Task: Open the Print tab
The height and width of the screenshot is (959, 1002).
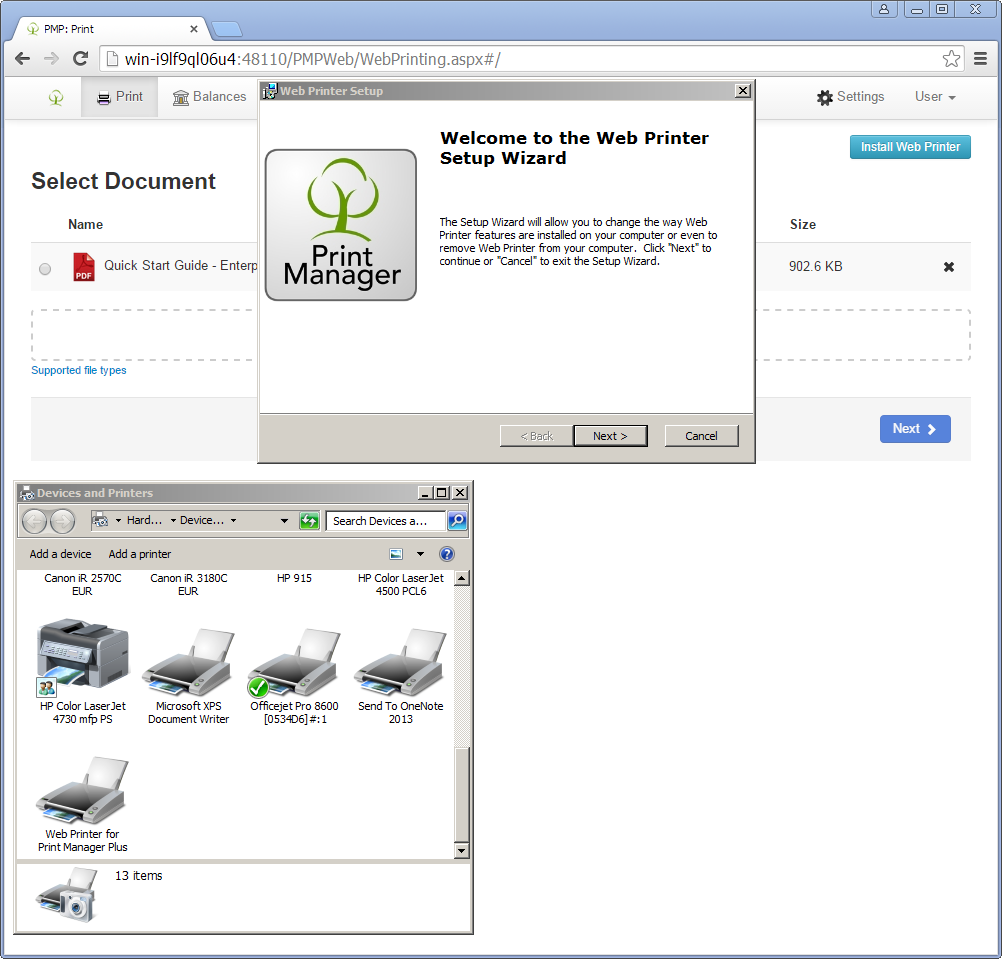Action: [119, 97]
